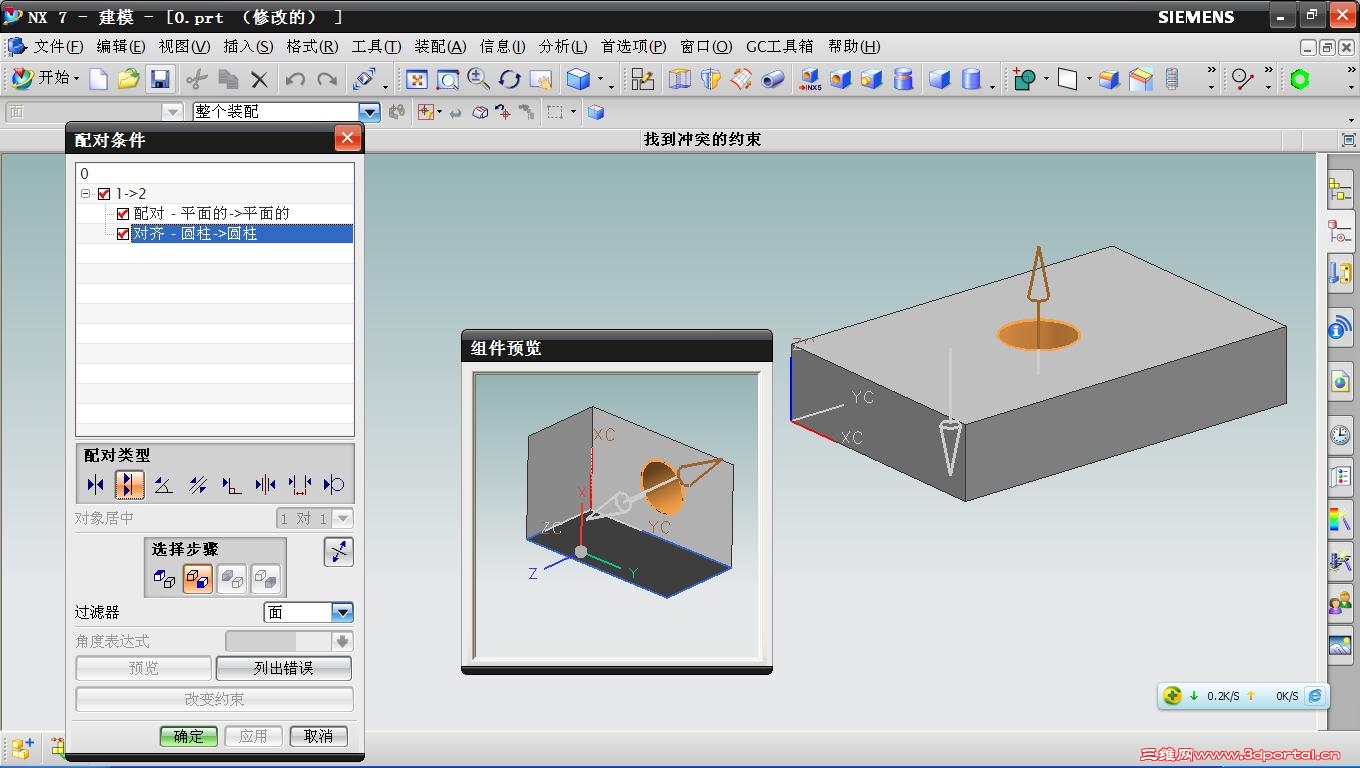Click the Fit view toolbar icon

[x=416, y=79]
